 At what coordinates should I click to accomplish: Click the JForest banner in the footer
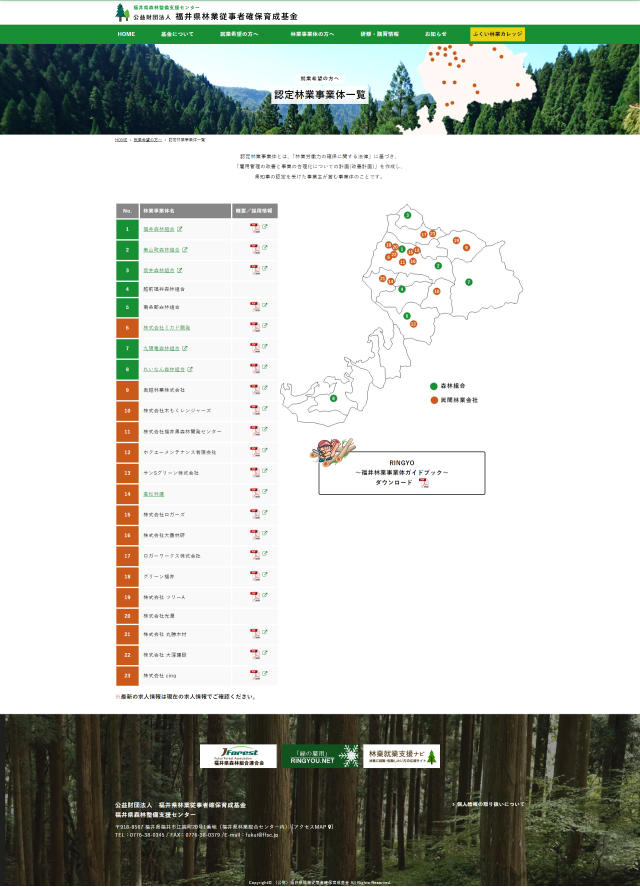238,756
